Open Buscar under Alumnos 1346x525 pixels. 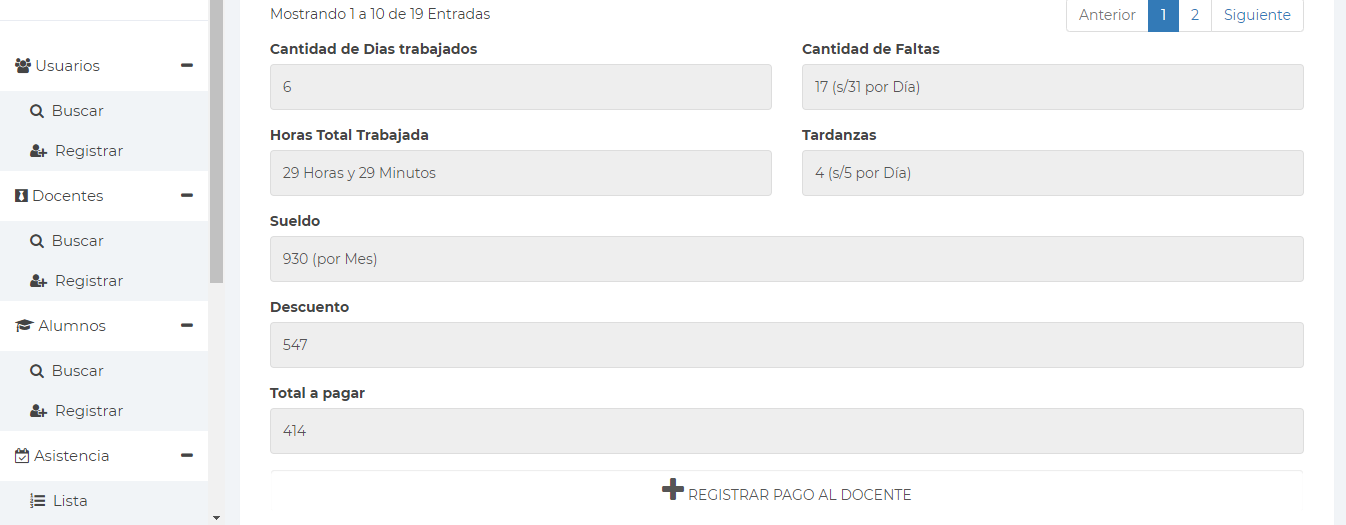pos(77,371)
